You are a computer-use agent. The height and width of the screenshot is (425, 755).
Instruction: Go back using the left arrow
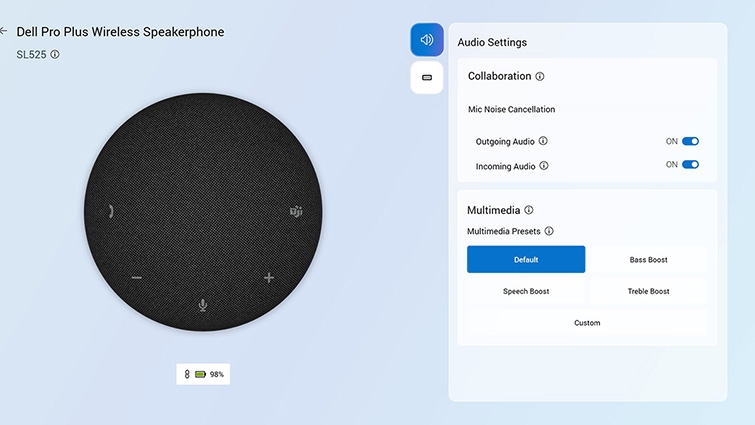click(x=3, y=31)
